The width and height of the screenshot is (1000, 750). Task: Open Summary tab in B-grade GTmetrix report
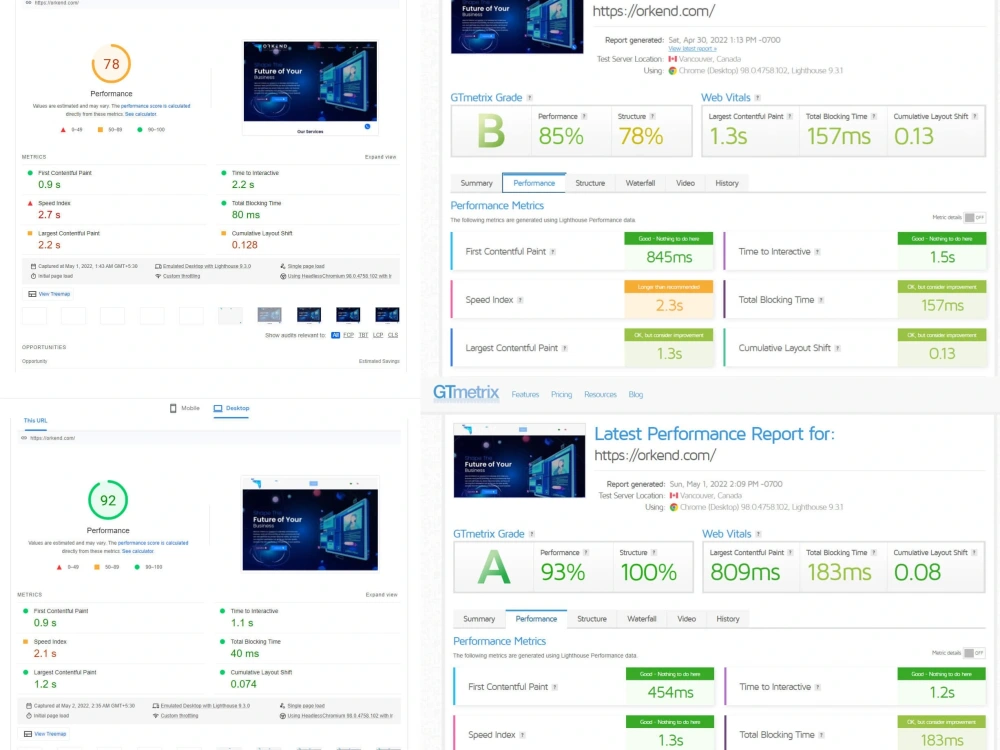click(476, 183)
